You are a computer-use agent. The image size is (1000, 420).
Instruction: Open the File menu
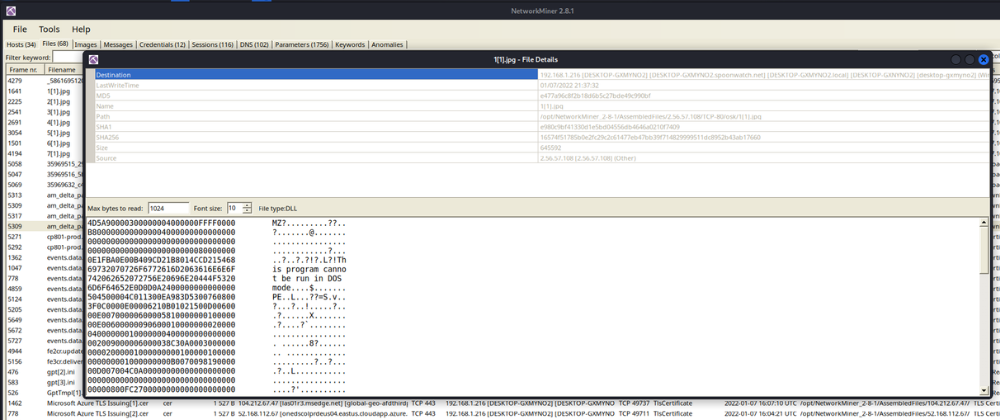(20, 29)
